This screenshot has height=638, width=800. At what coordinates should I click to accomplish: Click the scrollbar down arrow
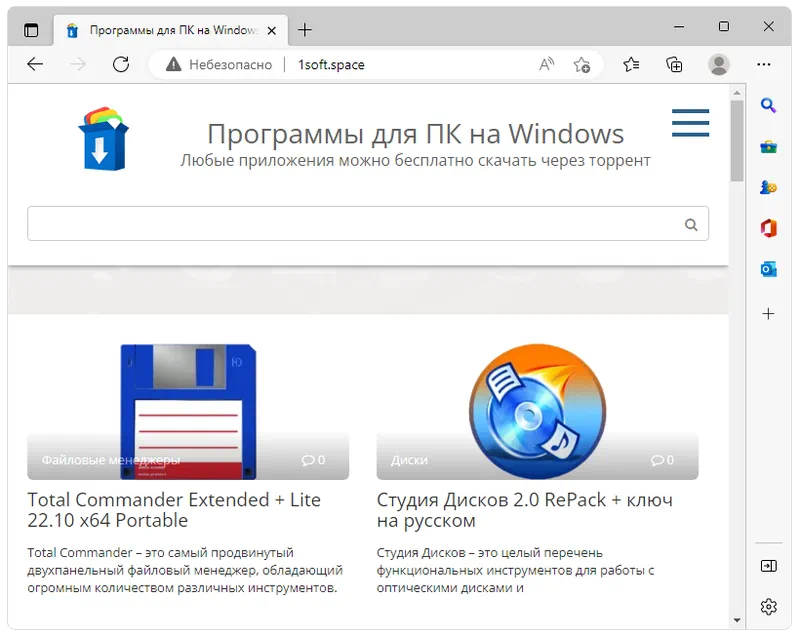pos(737,620)
